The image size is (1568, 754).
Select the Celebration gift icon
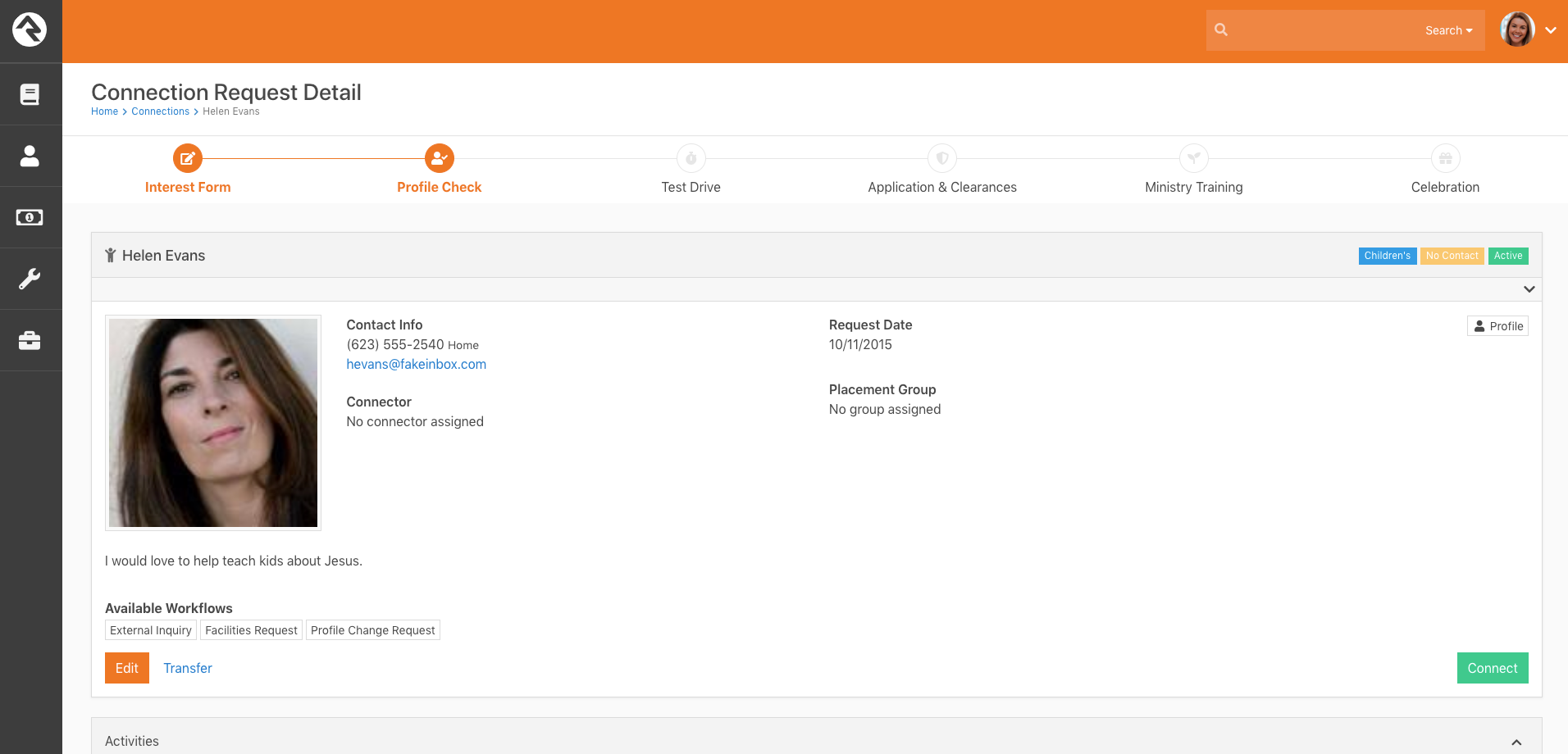[x=1446, y=158]
